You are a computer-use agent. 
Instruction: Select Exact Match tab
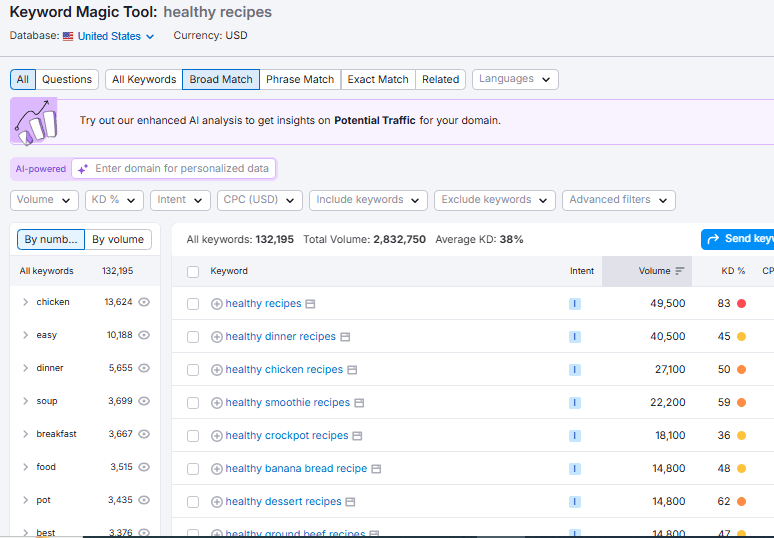[378, 79]
